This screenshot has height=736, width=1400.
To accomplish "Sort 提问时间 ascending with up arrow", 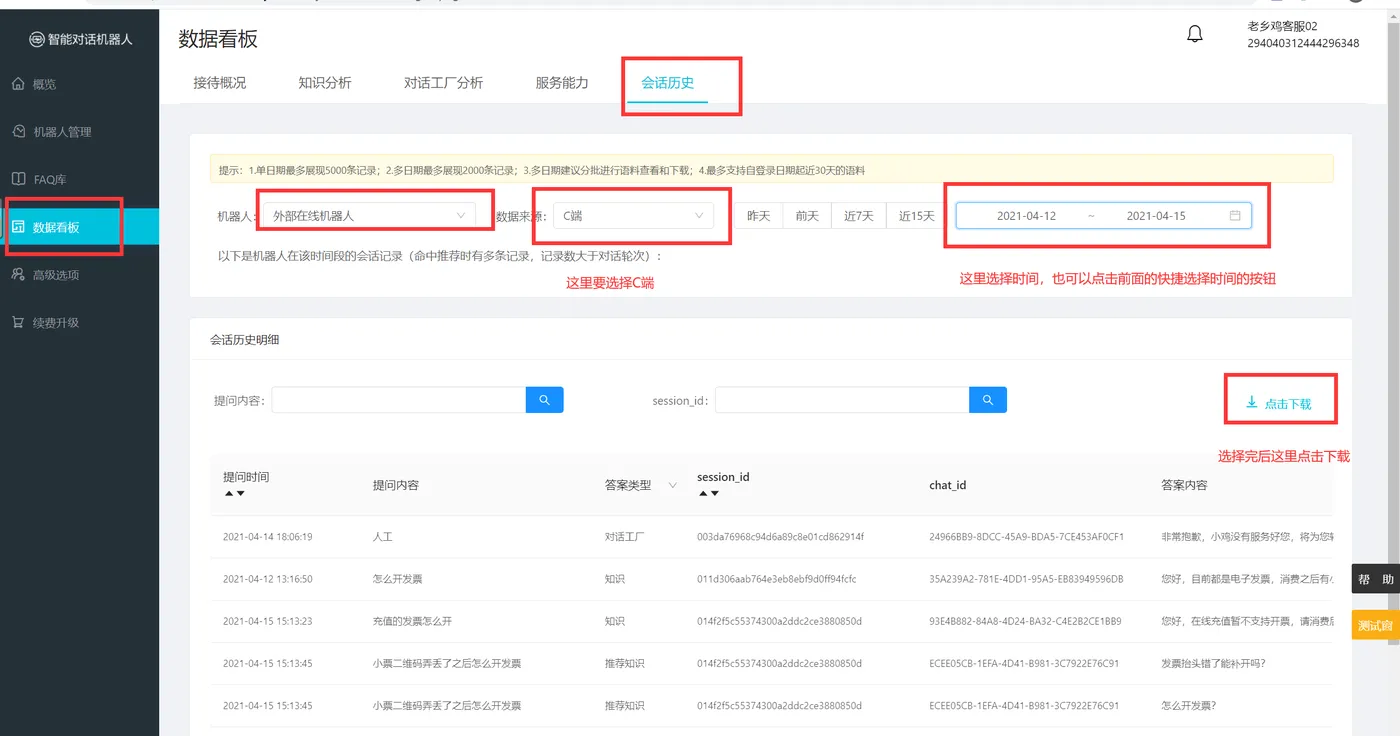I will tap(228, 494).
